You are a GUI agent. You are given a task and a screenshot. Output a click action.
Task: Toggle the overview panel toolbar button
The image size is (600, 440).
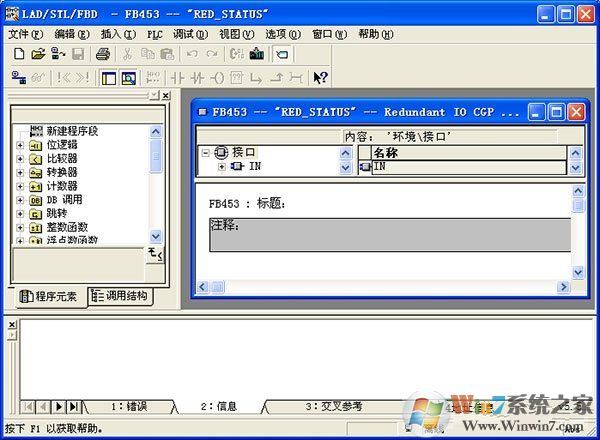pyautogui.click(x=109, y=77)
